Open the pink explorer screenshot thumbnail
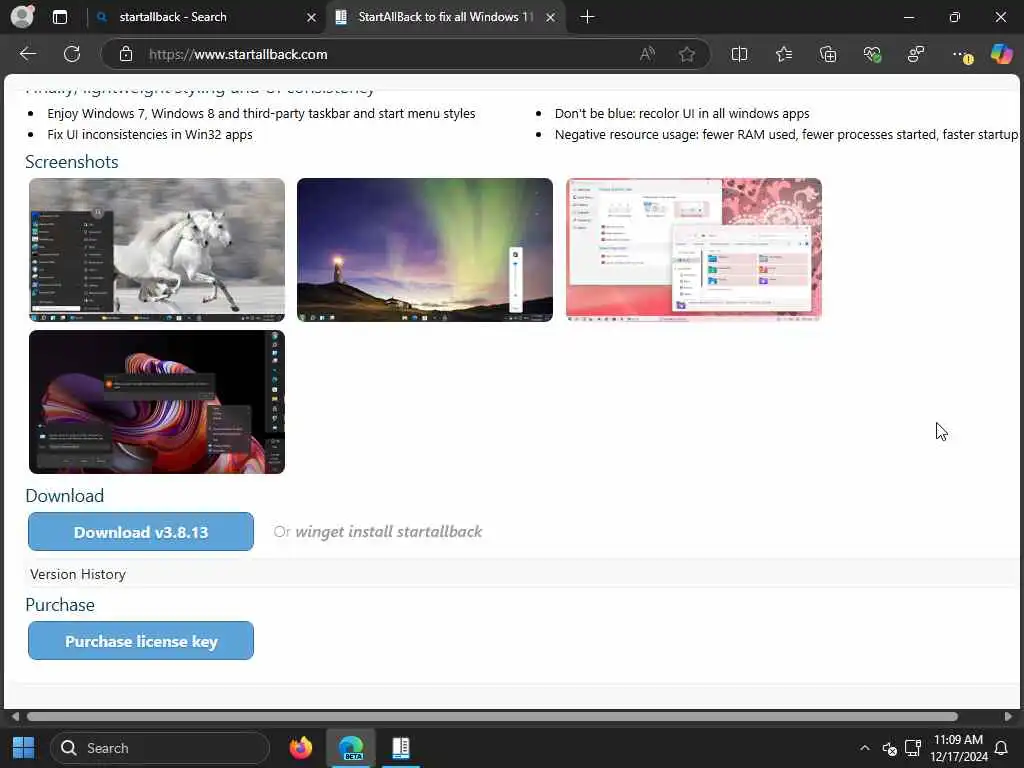The image size is (1024, 768). [x=694, y=250]
